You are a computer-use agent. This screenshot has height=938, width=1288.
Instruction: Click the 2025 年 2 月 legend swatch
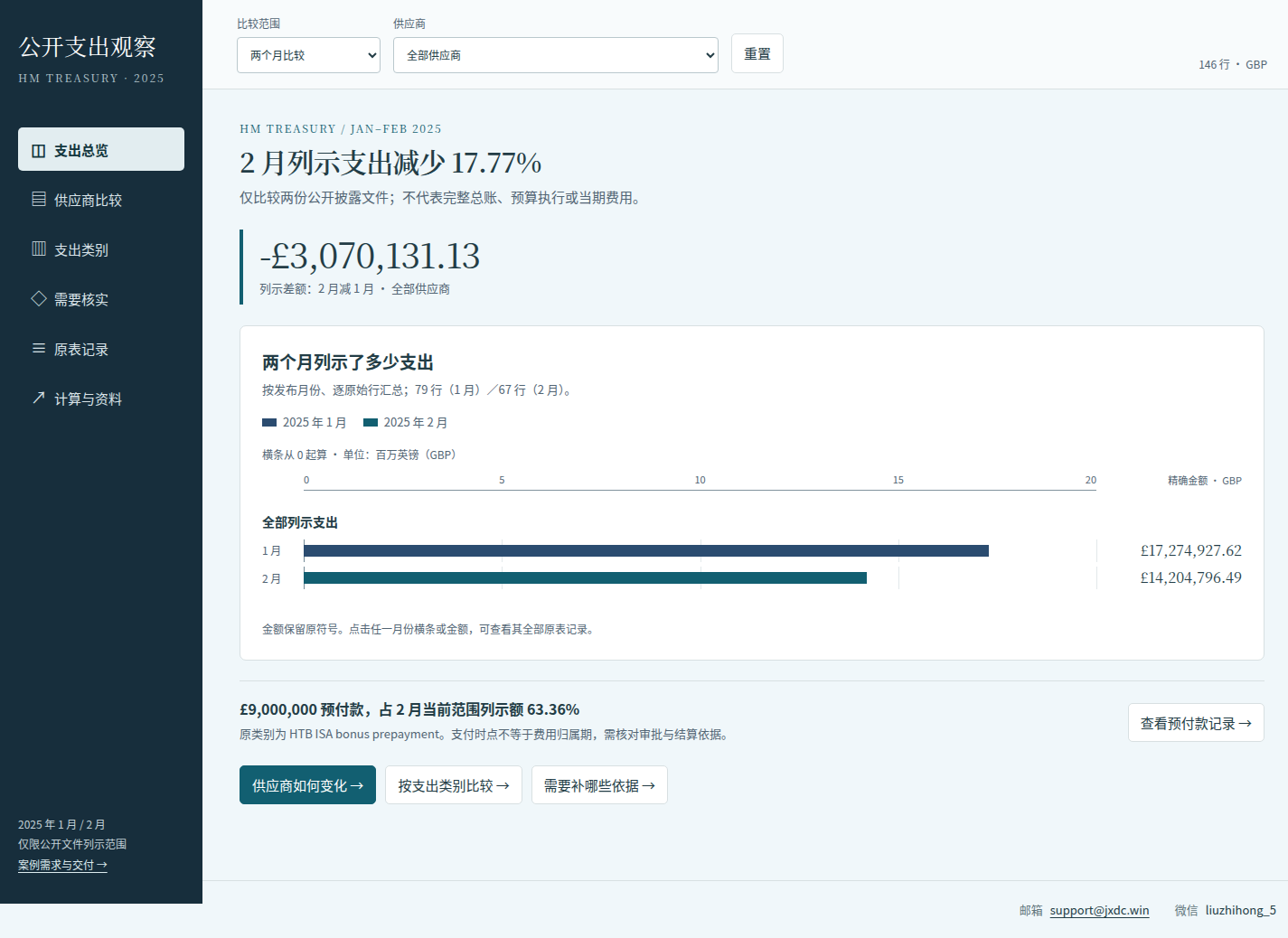click(x=371, y=422)
